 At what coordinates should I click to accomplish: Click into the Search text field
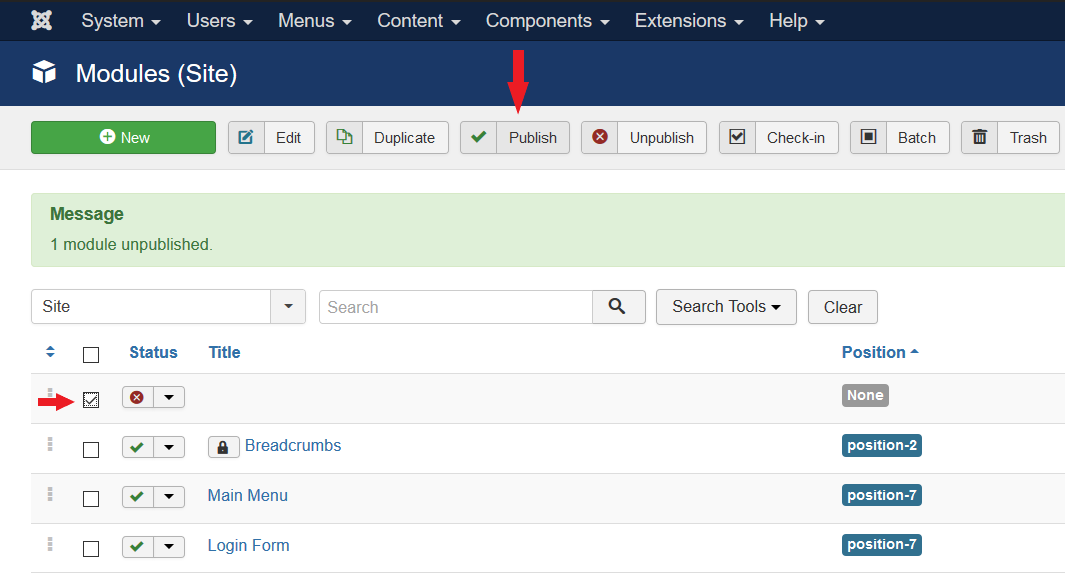pos(455,307)
